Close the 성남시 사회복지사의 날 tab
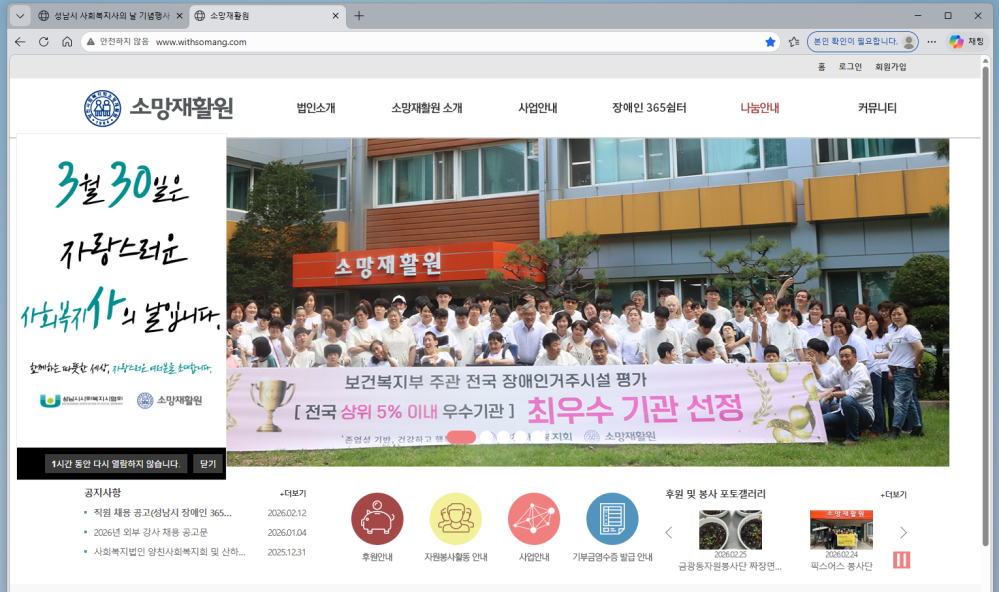The height and width of the screenshot is (592, 999). (x=179, y=15)
